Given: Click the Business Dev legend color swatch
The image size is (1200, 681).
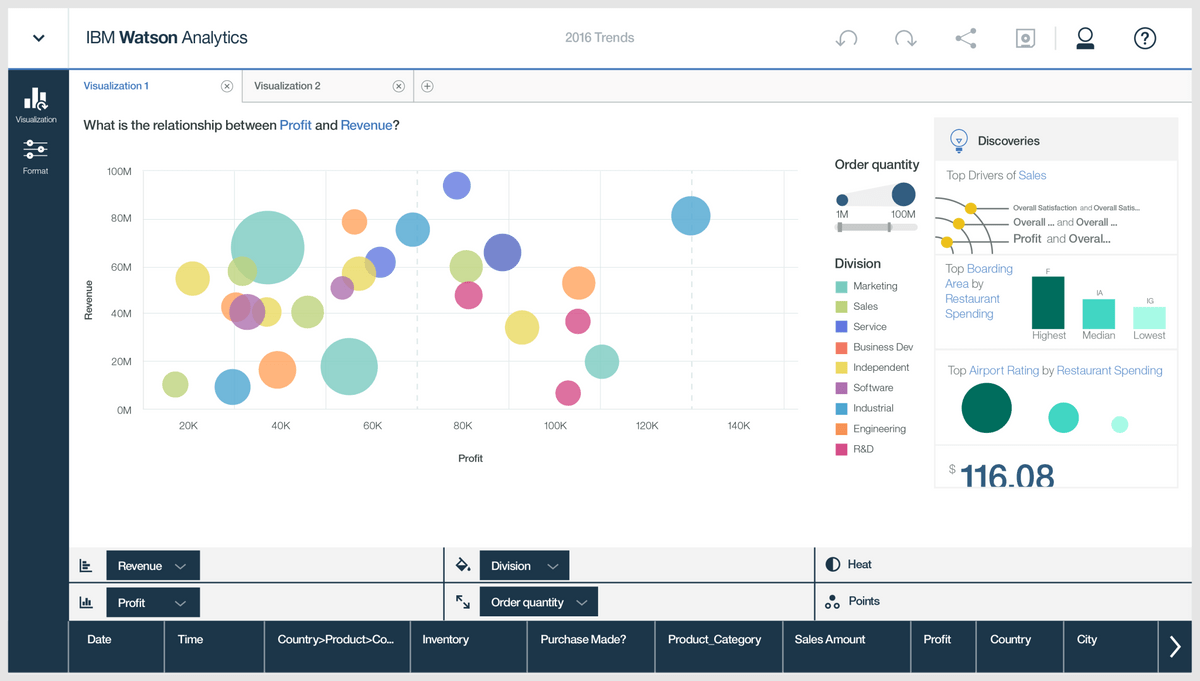Looking at the screenshot, I should tap(842, 348).
